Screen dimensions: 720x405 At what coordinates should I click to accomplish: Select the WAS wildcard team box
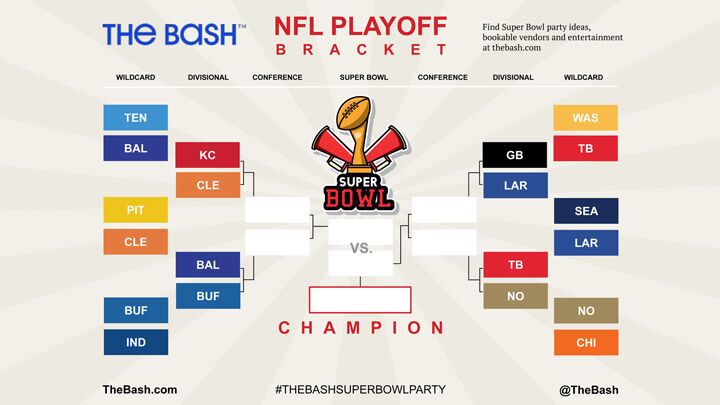(585, 118)
